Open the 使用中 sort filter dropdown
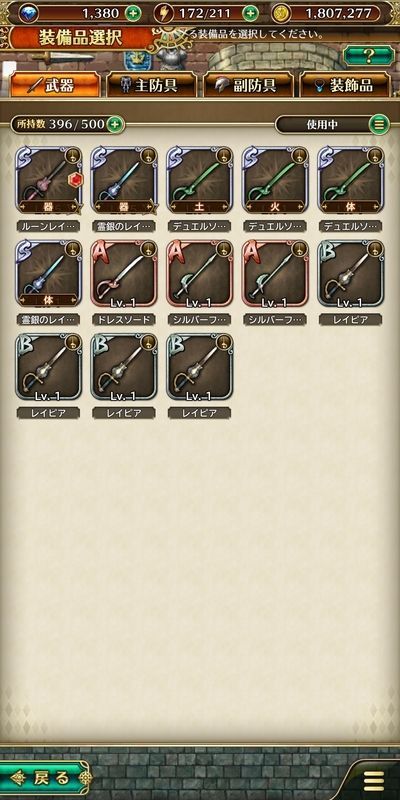 click(332, 124)
